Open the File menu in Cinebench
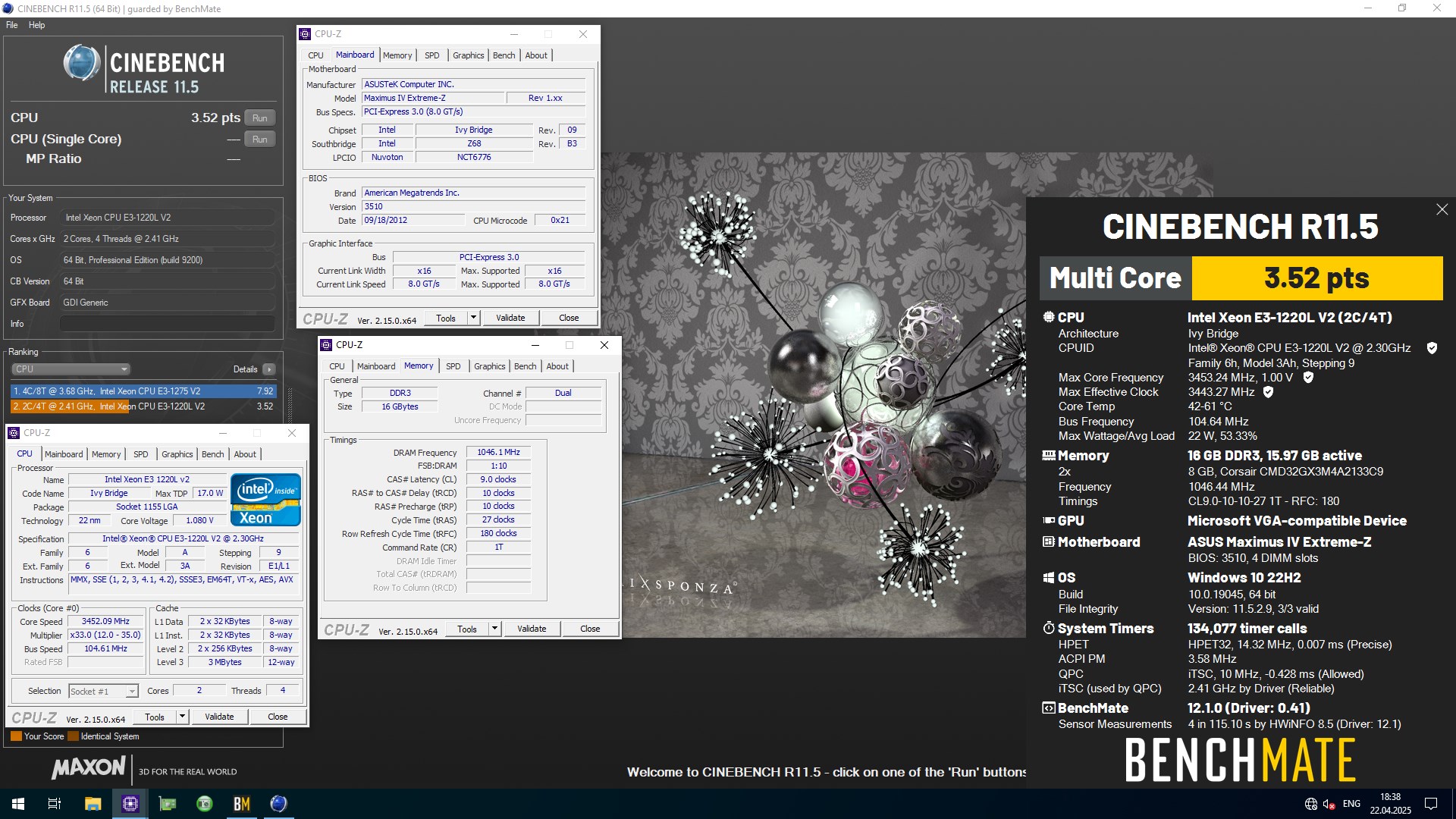This screenshot has width=1456, height=819. (12, 25)
